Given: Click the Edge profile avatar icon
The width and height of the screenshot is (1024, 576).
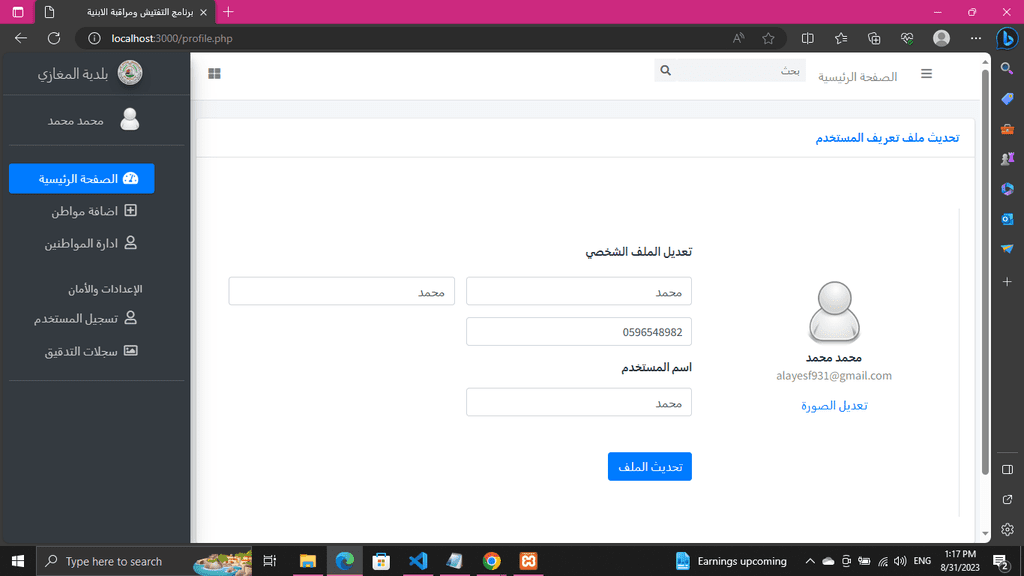Looking at the screenshot, I should 941,38.
